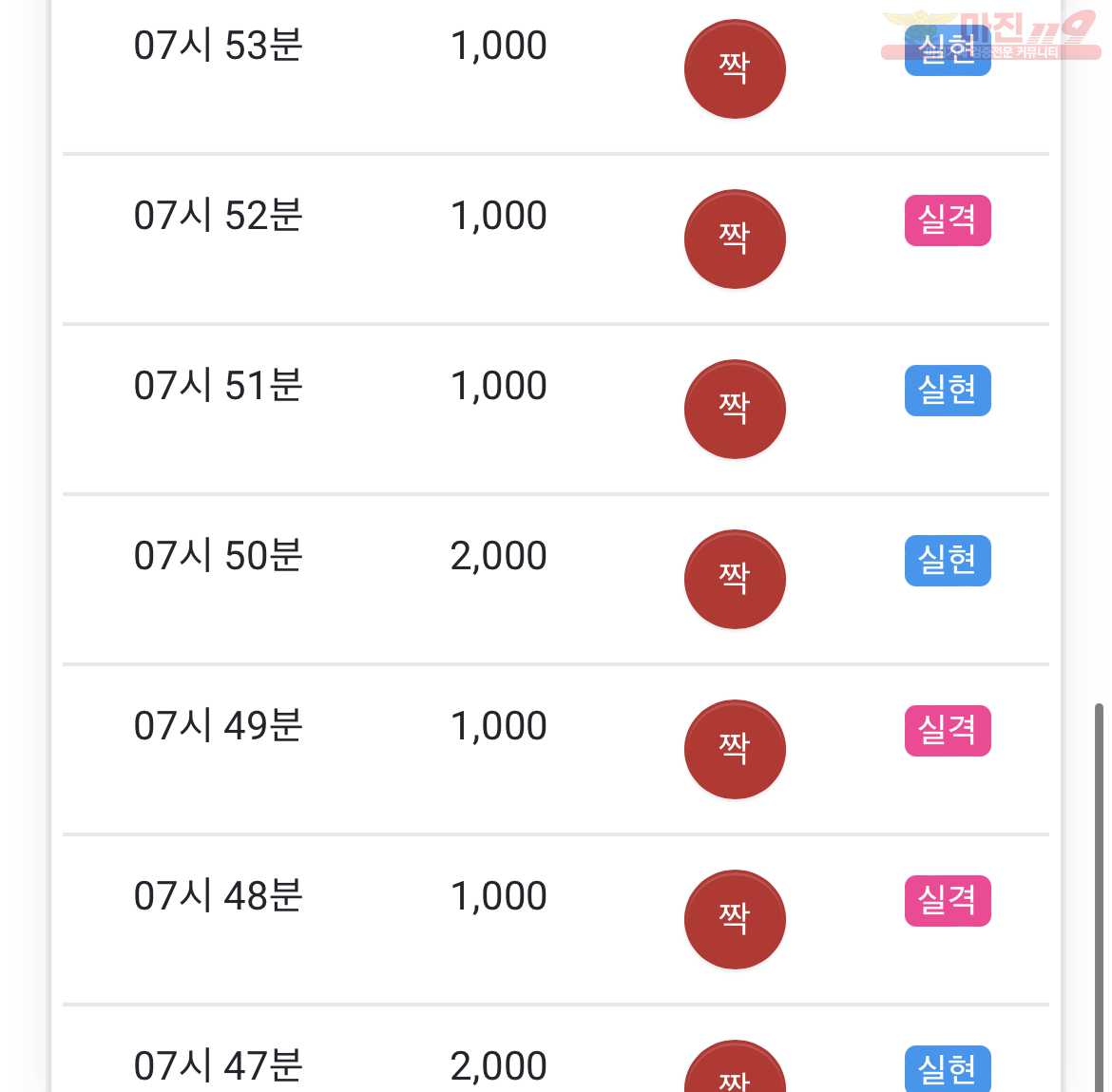This screenshot has width=1112, height=1092.
Task: Click the 2,000 amount at 07시 47분
Action: click(x=499, y=1065)
